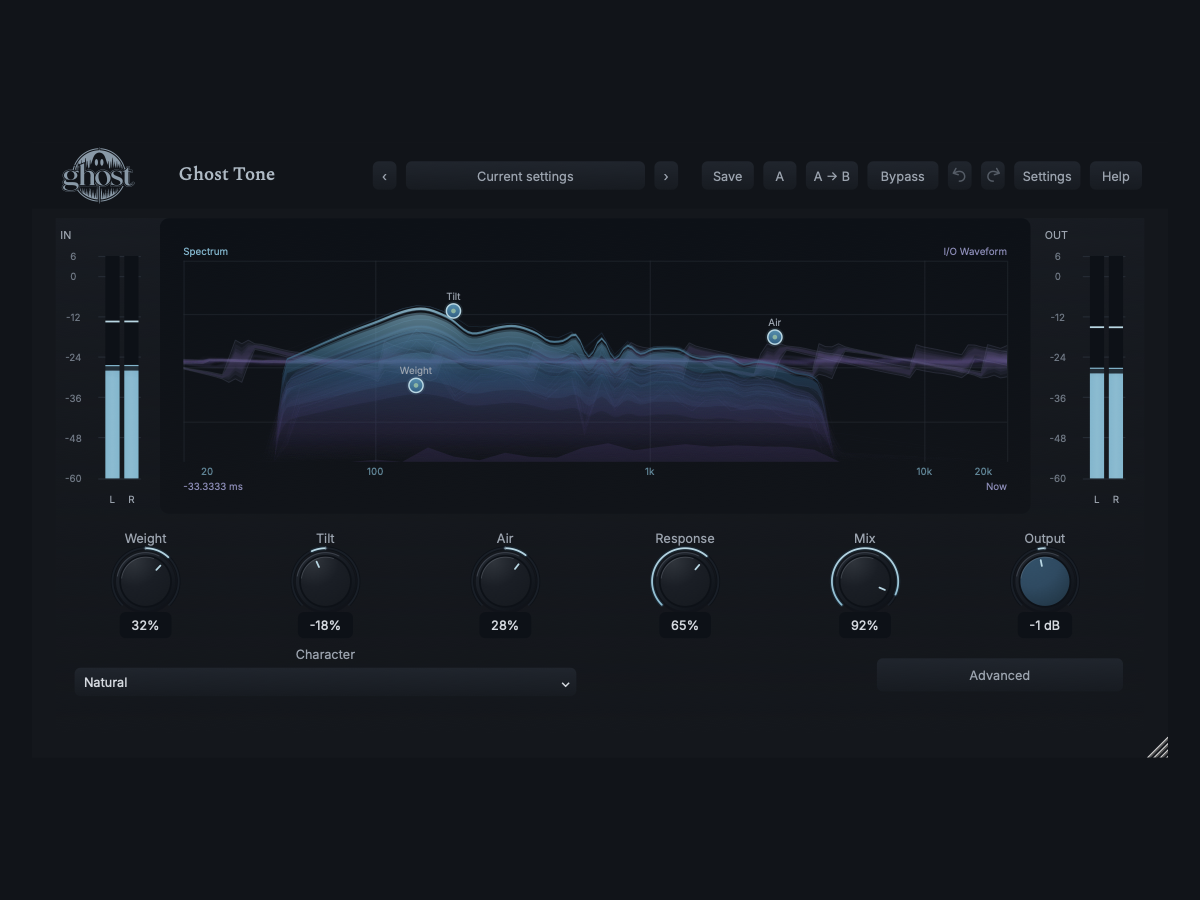Copy settings with A → B button
1200x900 pixels.
point(832,176)
